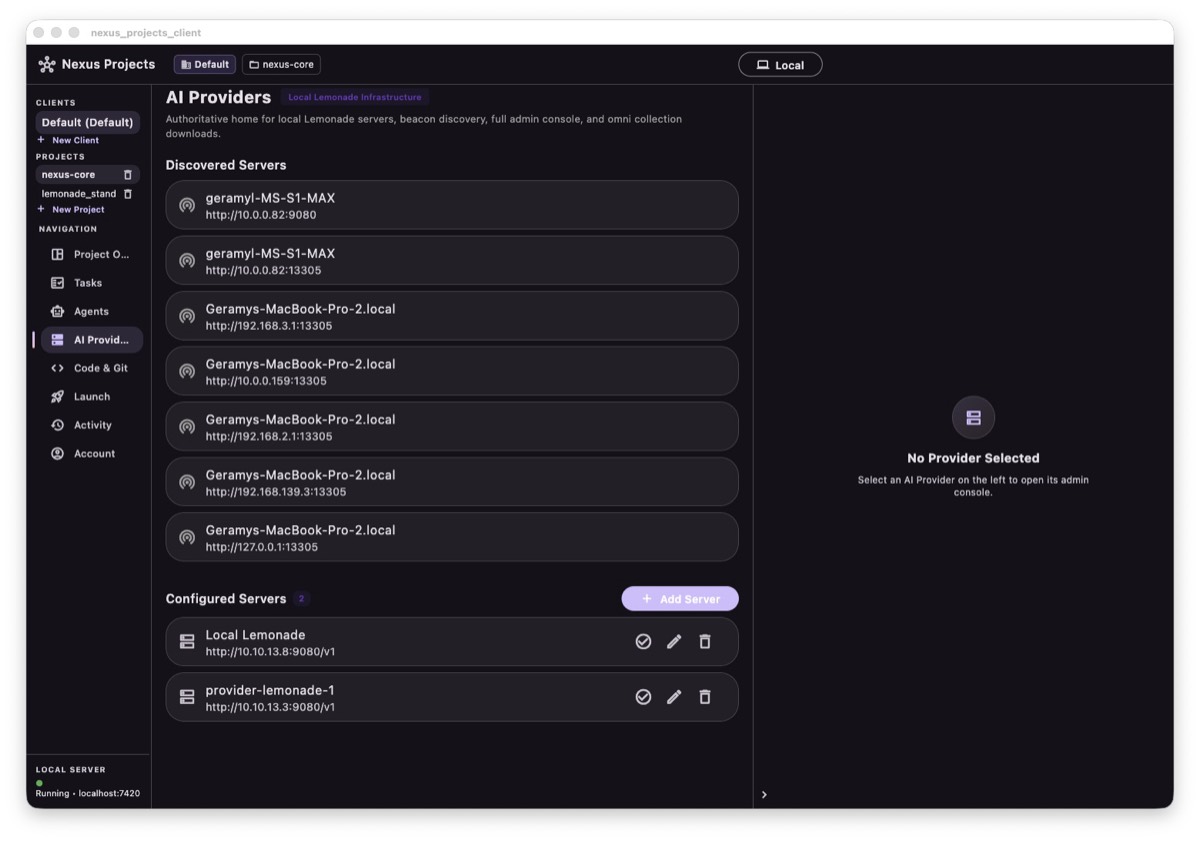Select discovered server at http://10.0.0.159:13305
1200x841 pixels.
coord(452,371)
